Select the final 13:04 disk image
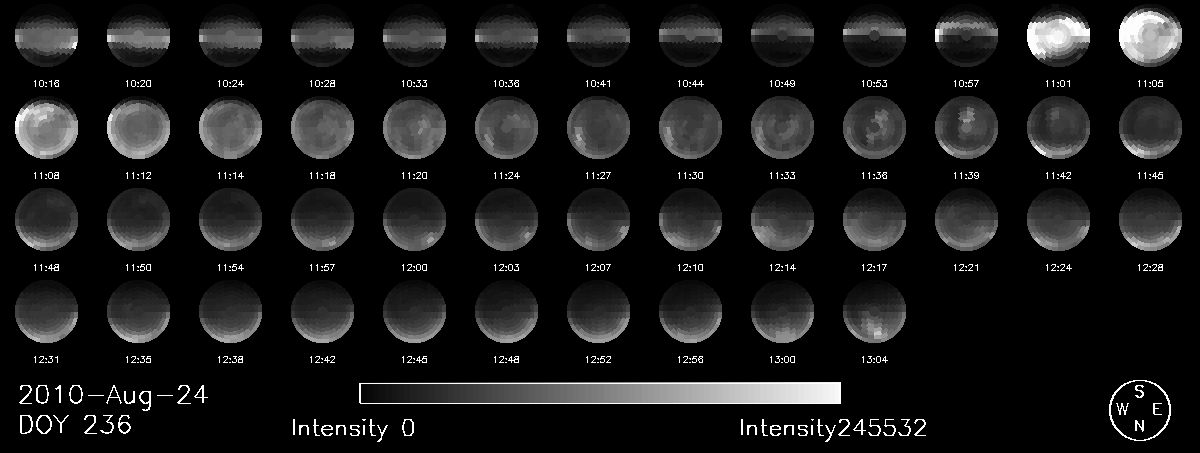1200x453 pixels. click(x=875, y=313)
